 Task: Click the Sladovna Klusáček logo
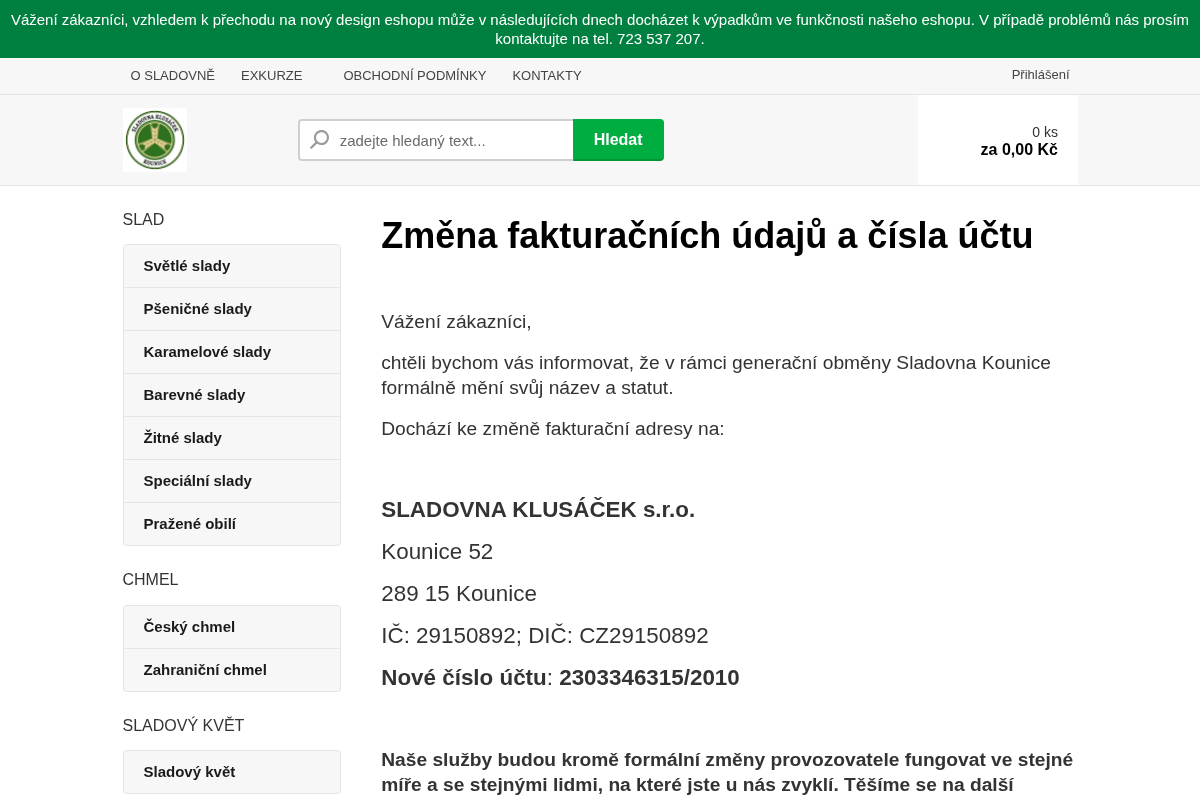pyautogui.click(x=155, y=140)
